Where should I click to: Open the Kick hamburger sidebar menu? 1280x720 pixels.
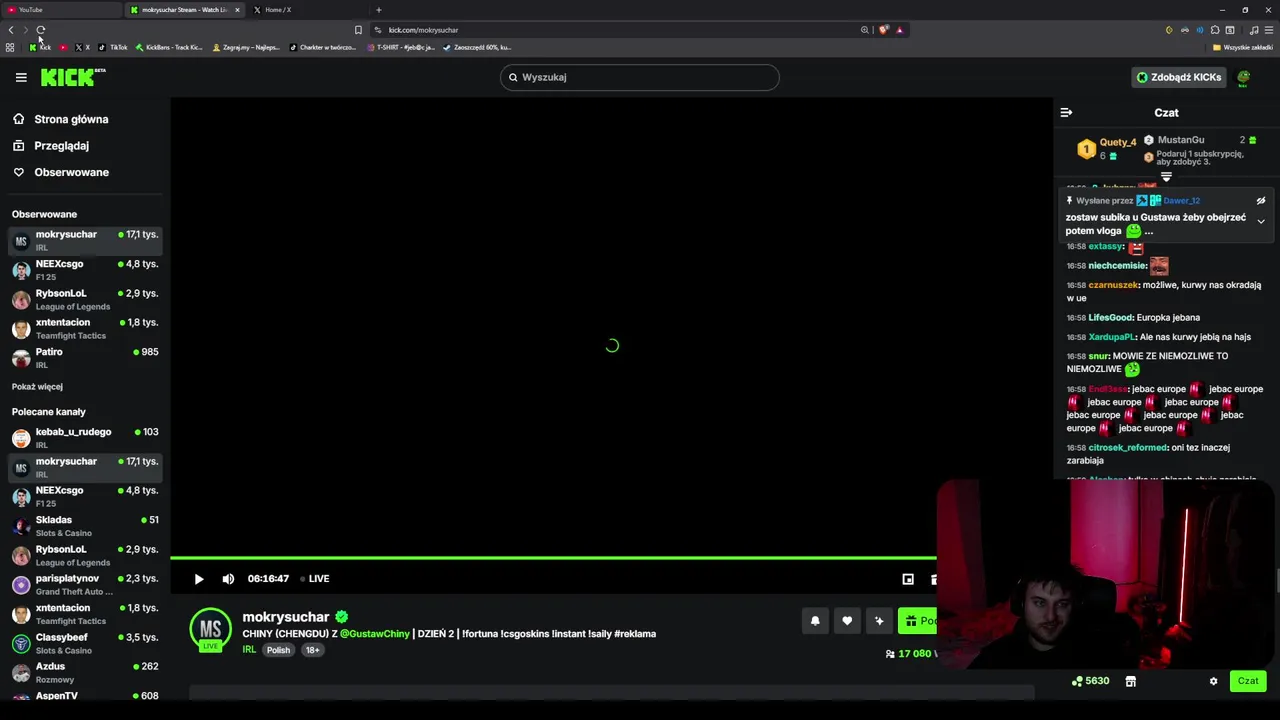click(x=21, y=77)
